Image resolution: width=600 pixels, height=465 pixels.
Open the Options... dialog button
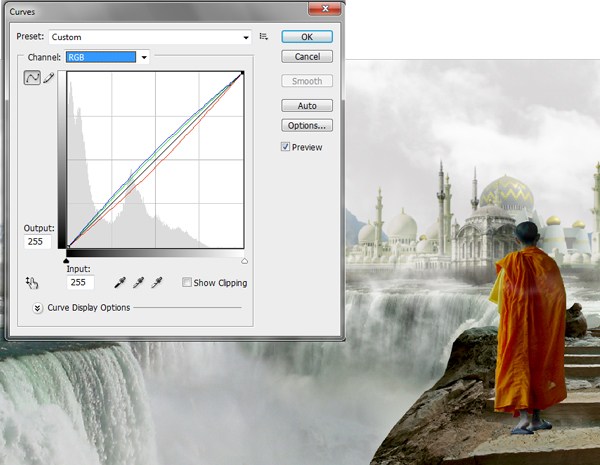[307, 126]
